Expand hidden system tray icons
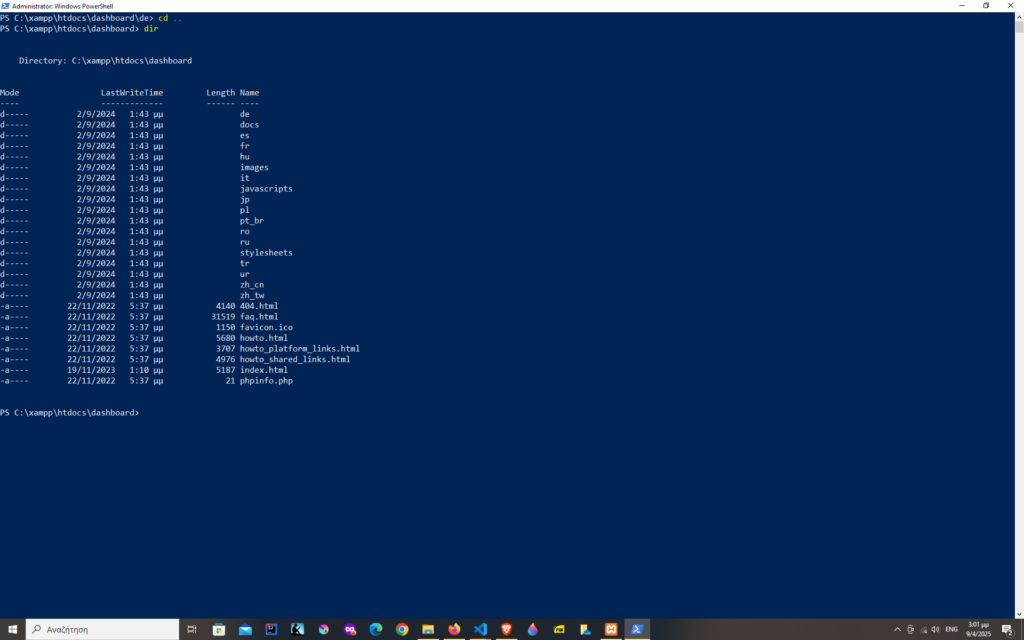1024x640 pixels. click(x=898, y=629)
